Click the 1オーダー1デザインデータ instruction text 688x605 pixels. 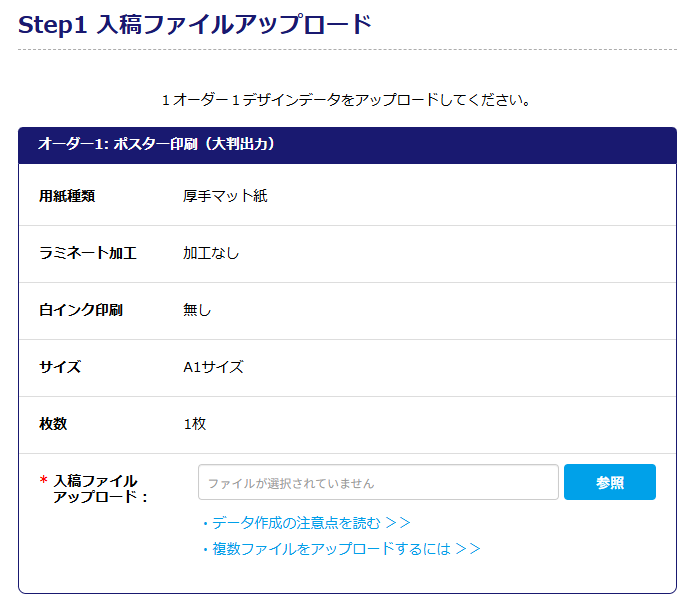(346, 100)
